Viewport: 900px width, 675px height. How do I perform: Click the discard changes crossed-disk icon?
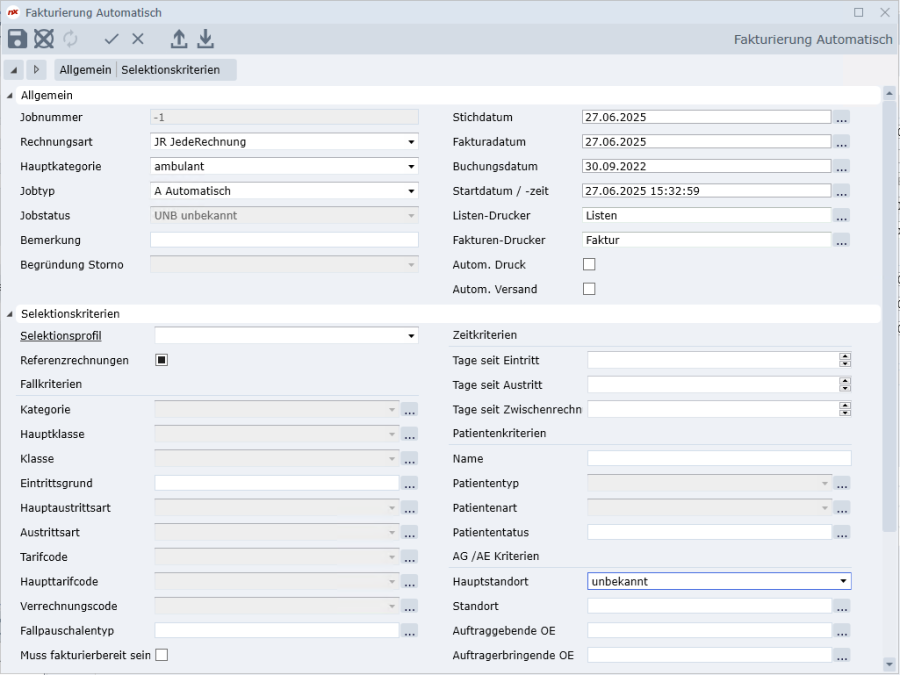(44, 39)
